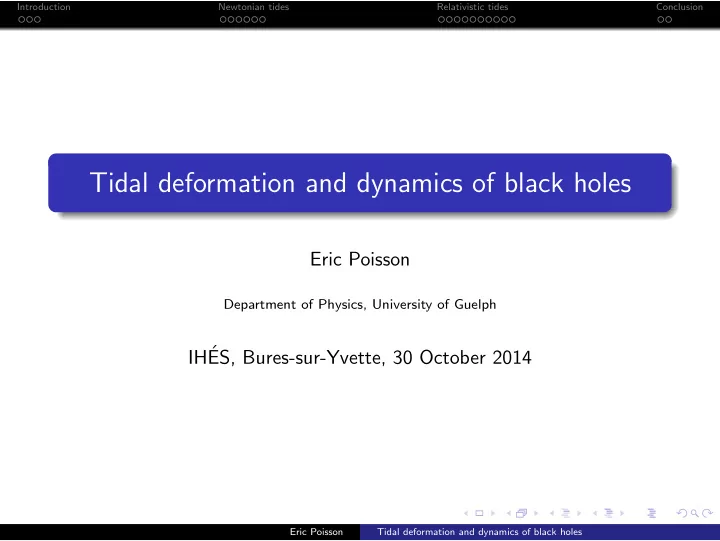The image size is (720, 541).
Task: Go to previous subsection arrow
Action: pos(552,513)
